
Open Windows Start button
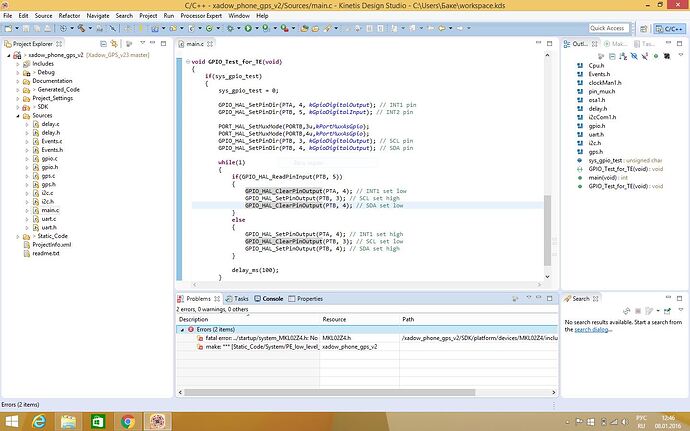tap(12, 421)
